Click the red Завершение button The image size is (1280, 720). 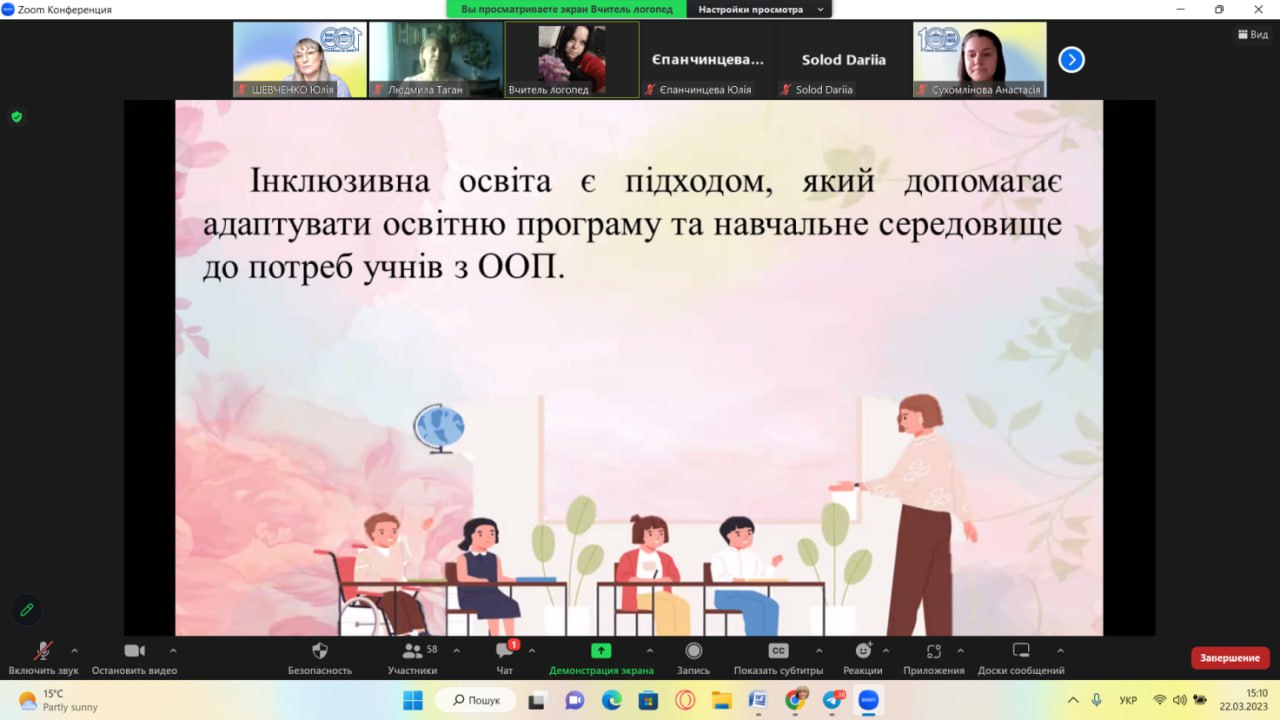click(1230, 658)
